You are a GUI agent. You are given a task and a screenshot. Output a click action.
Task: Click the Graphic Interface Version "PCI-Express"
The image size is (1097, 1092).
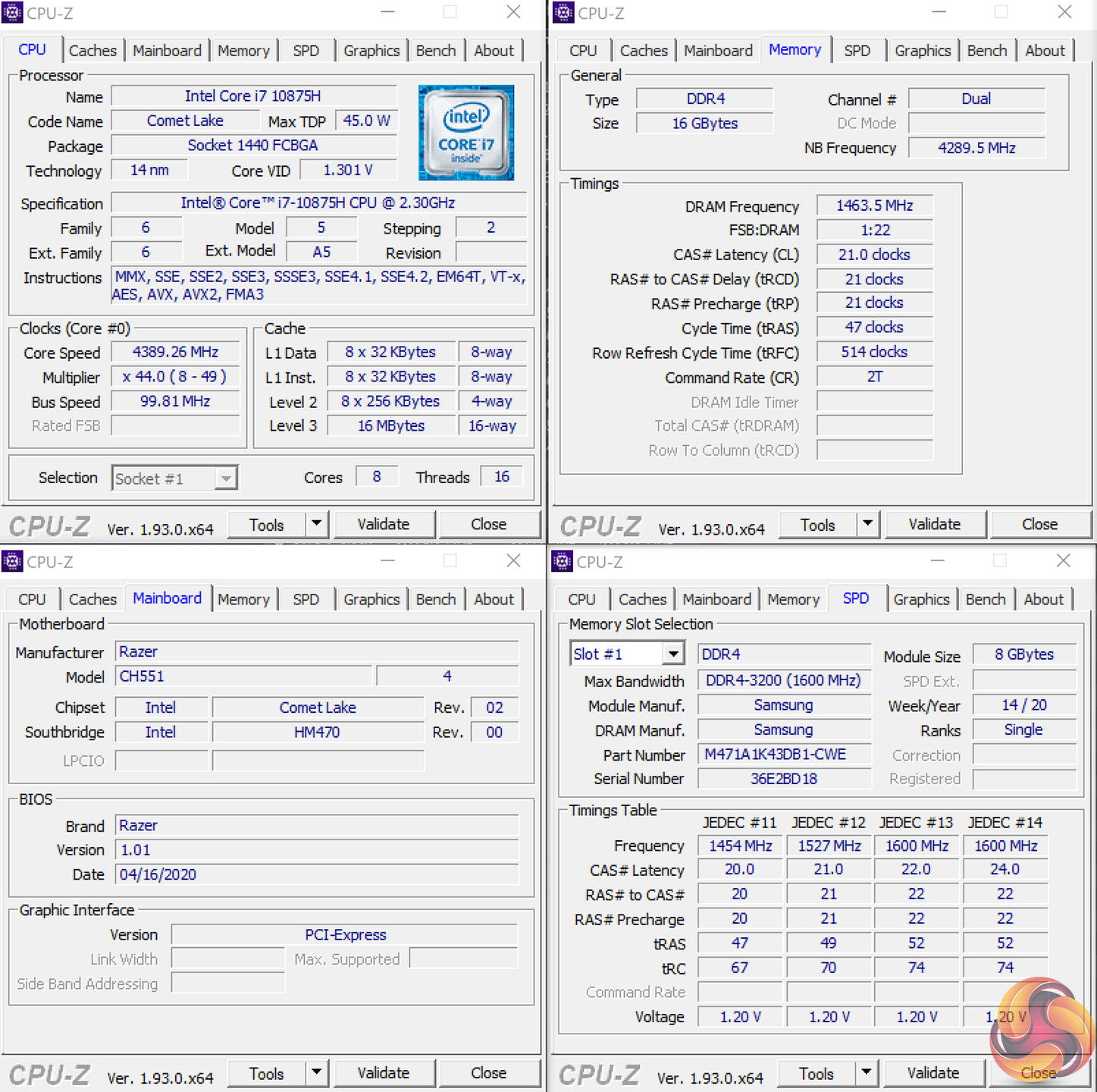(x=345, y=935)
